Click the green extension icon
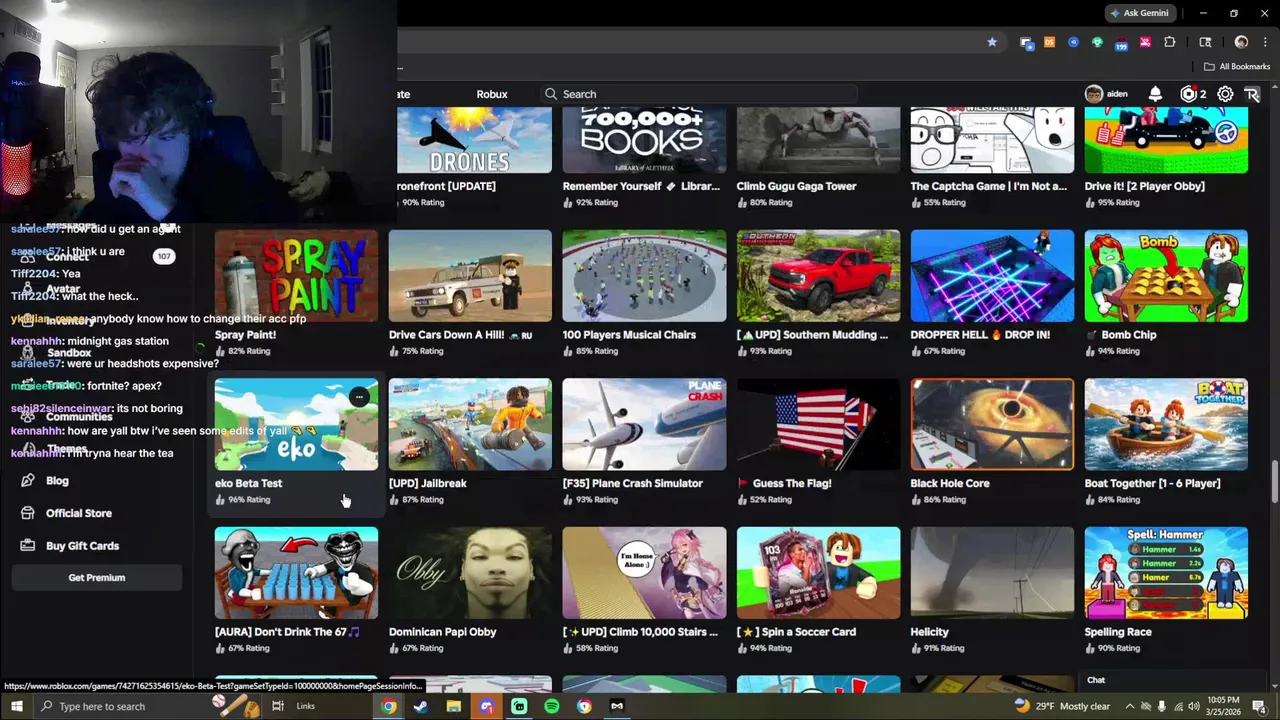Viewport: 1280px width, 720px height. pyautogui.click(x=1097, y=42)
